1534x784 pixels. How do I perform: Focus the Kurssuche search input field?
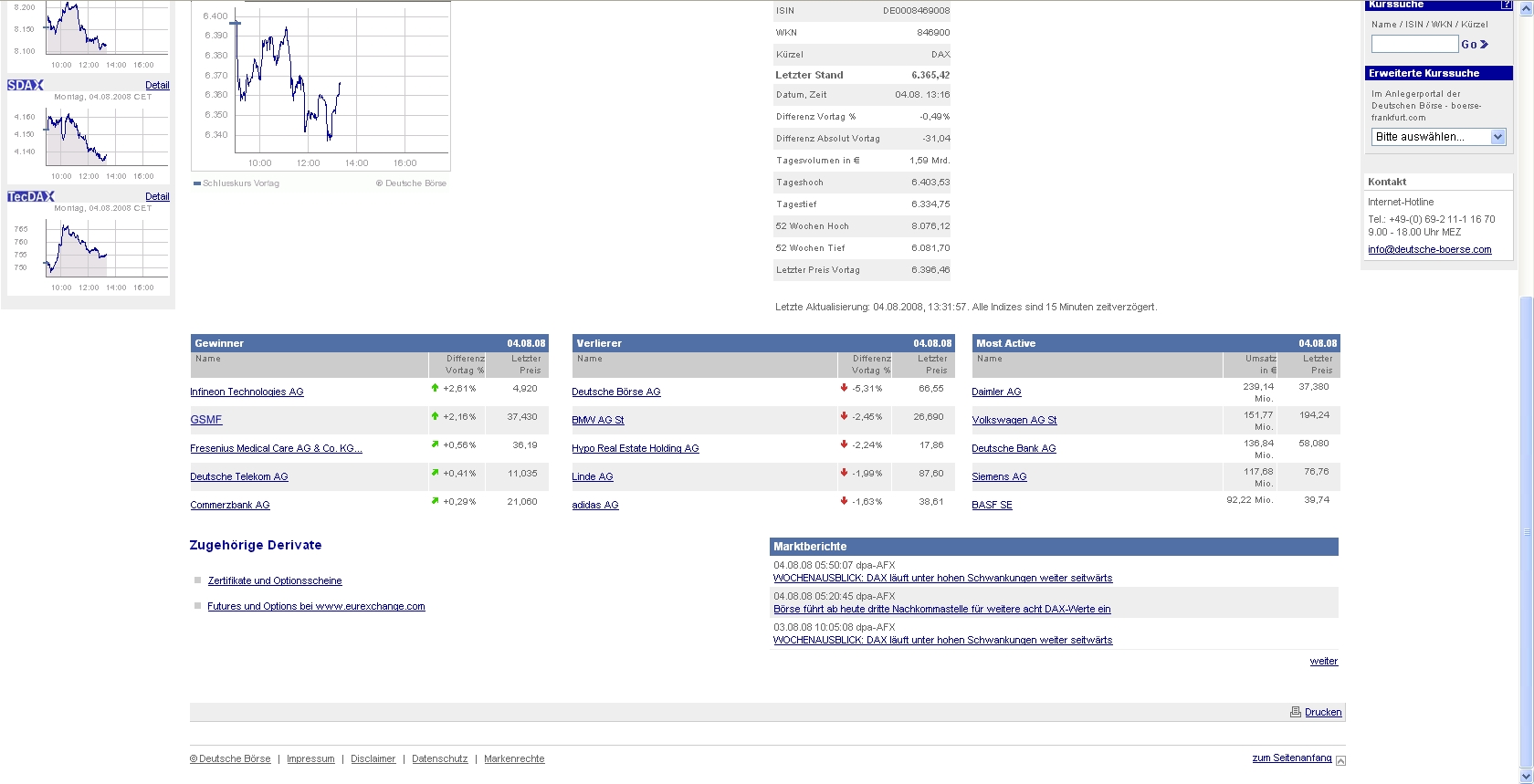pos(1413,44)
